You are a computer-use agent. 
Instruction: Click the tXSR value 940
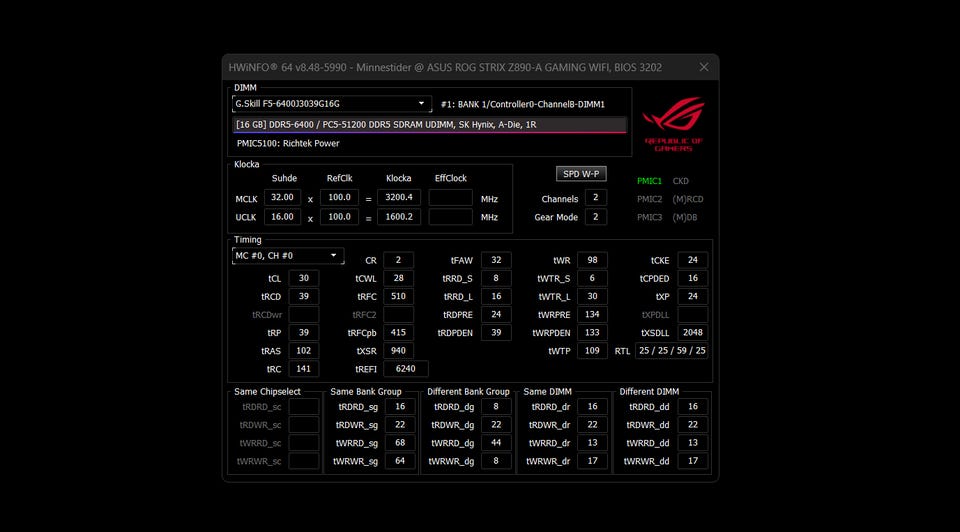[398, 351]
